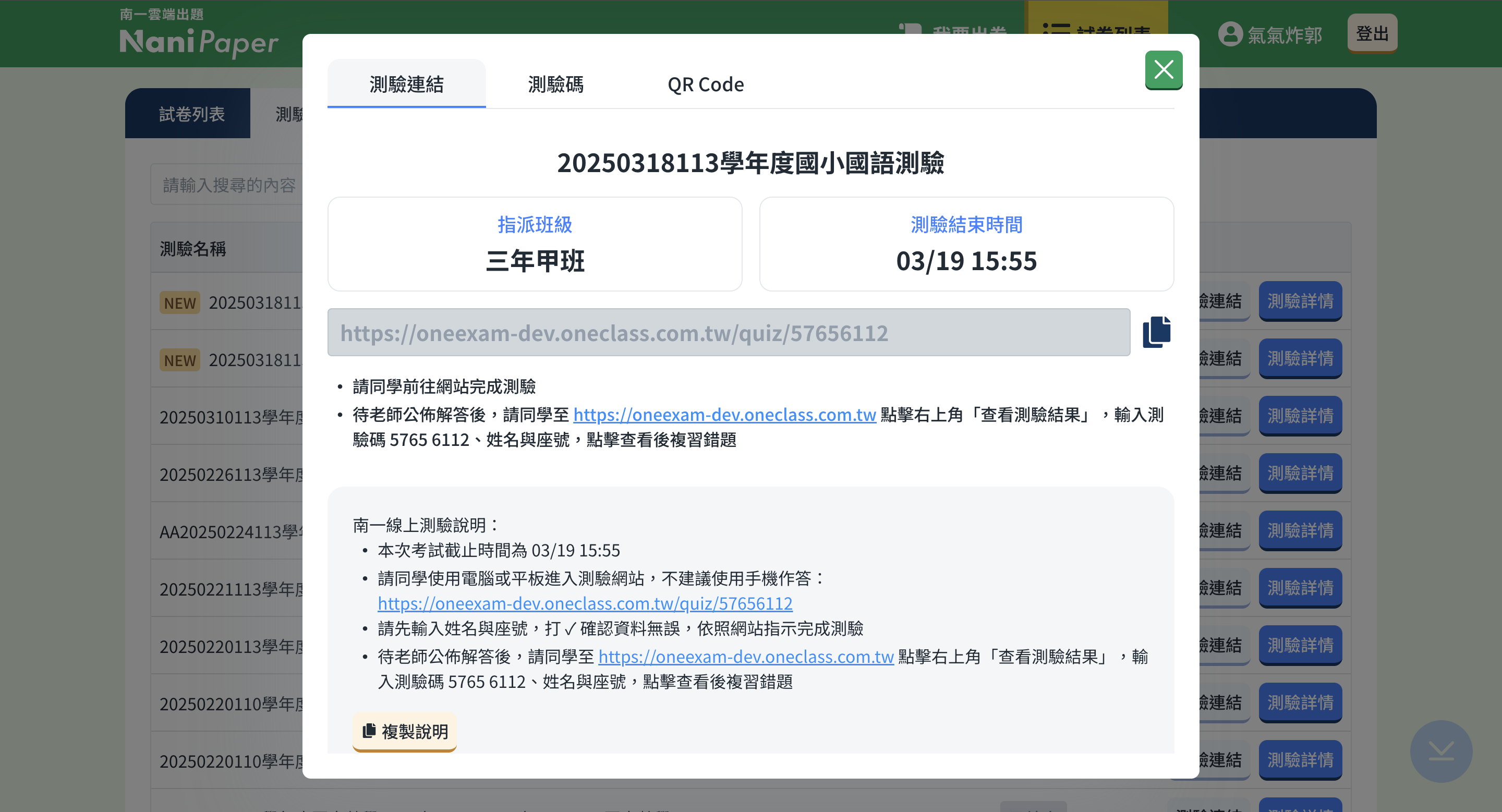The height and width of the screenshot is (812, 1502).
Task: Click the first NEW badge in list
Action: (179, 303)
